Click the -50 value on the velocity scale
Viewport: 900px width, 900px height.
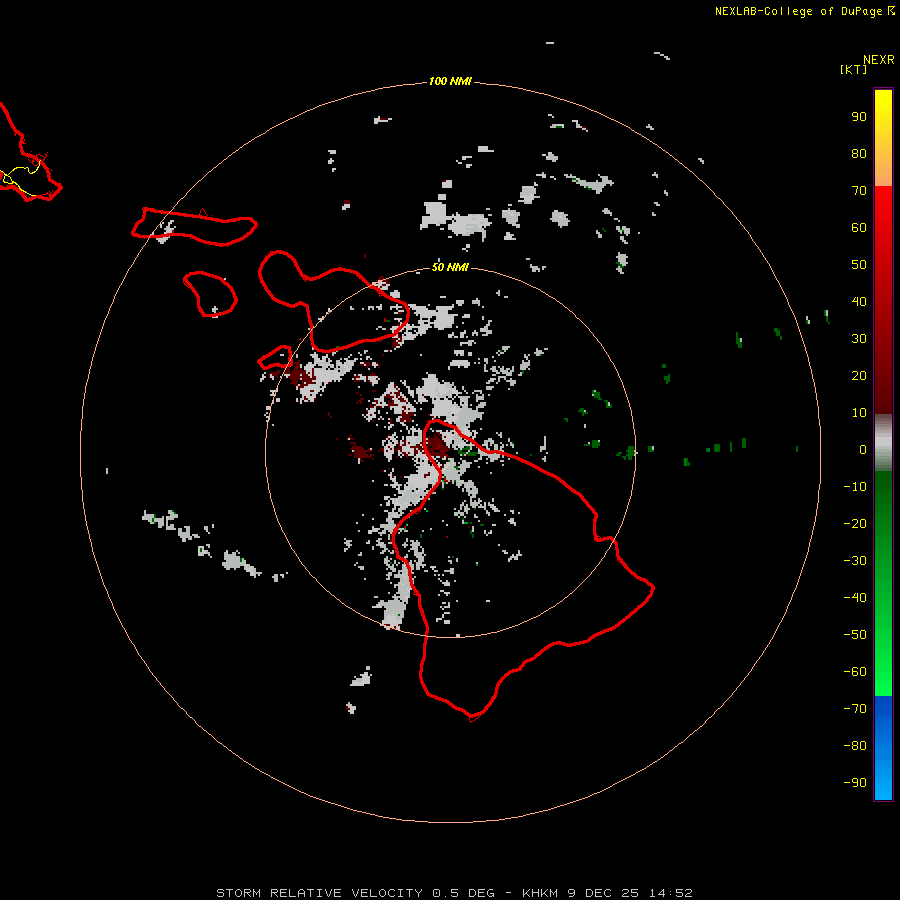point(855,635)
